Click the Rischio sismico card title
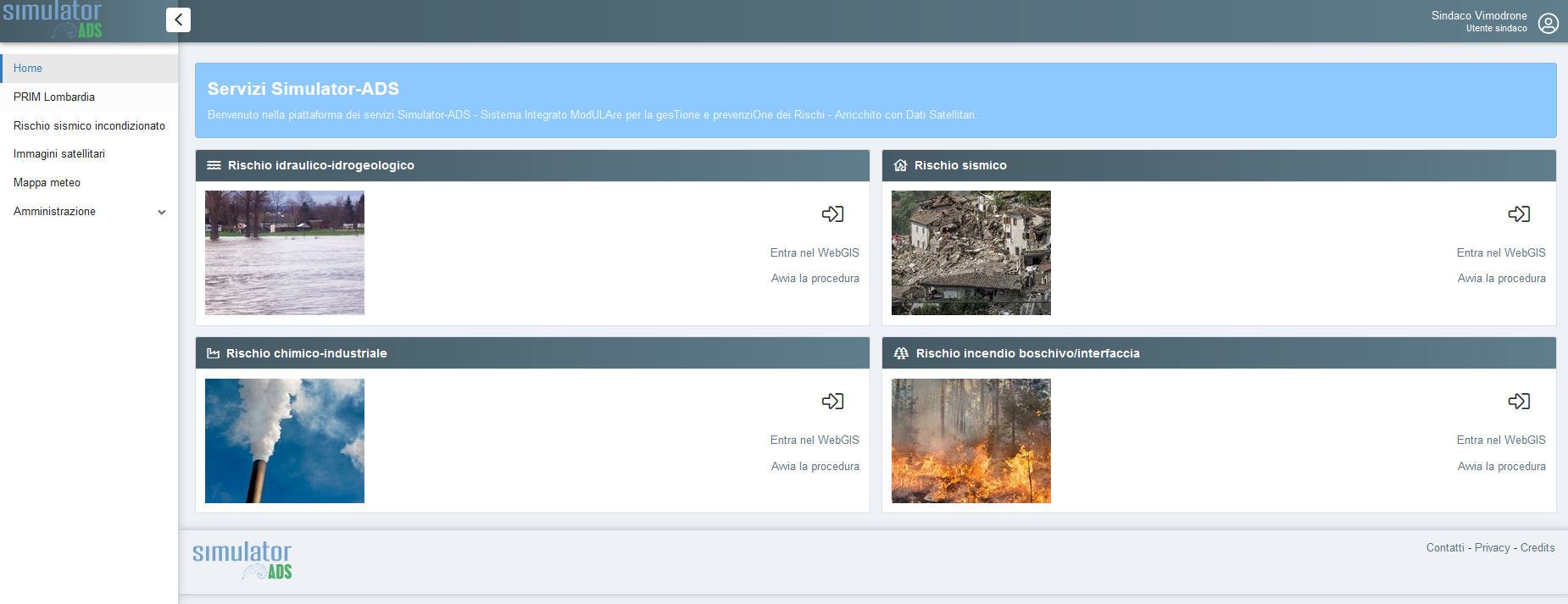The width and height of the screenshot is (1568, 604). tap(960, 165)
